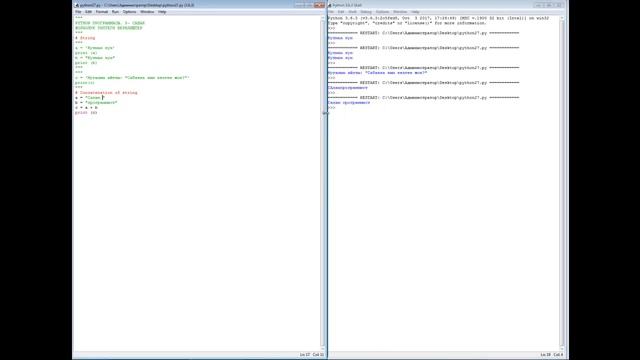Open the Run menu in the editor window
Viewport: 640px width, 360px height.
tap(115, 12)
